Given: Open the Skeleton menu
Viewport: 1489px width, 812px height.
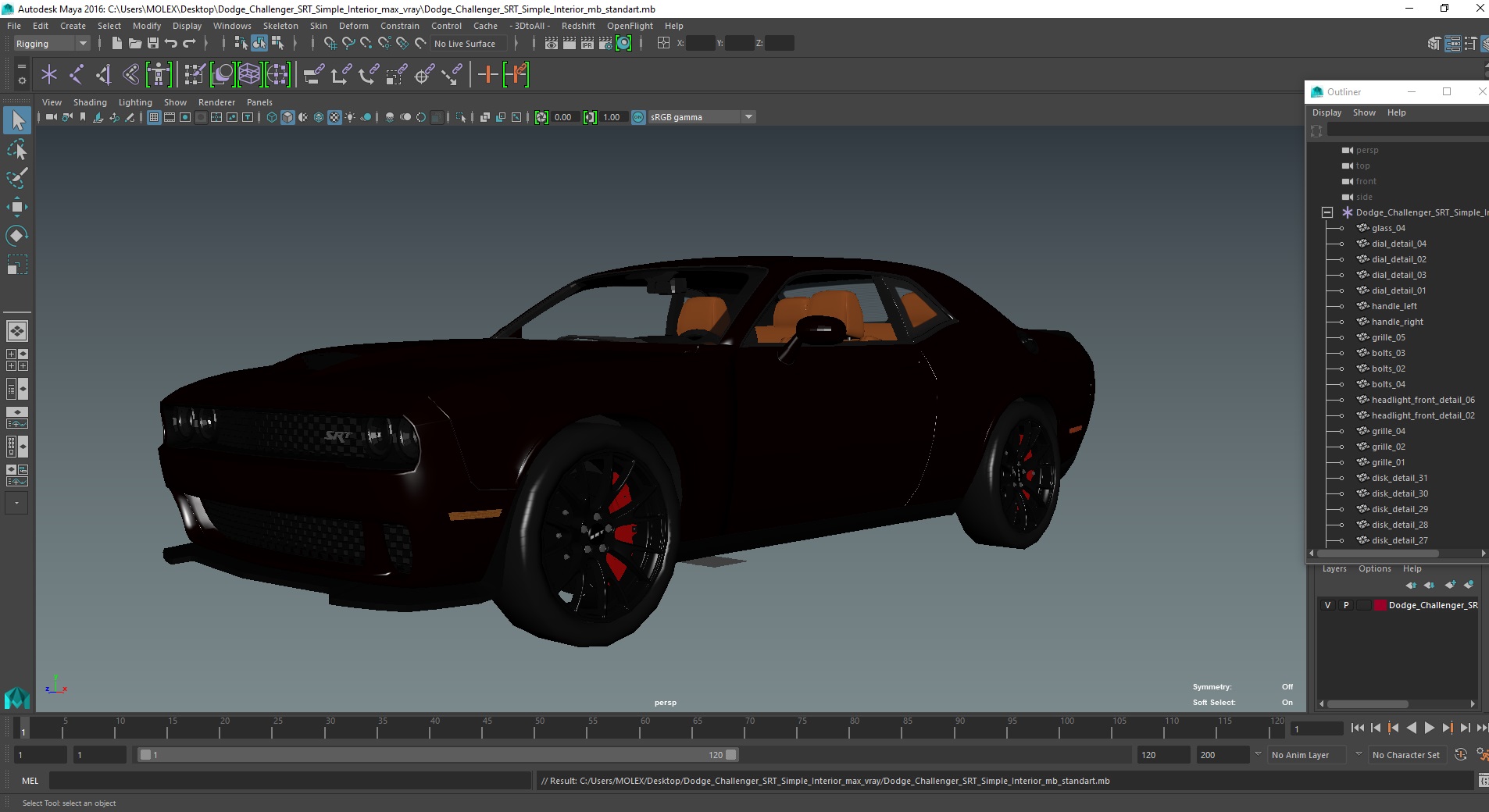Looking at the screenshot, I should click(x=280, y=26).
